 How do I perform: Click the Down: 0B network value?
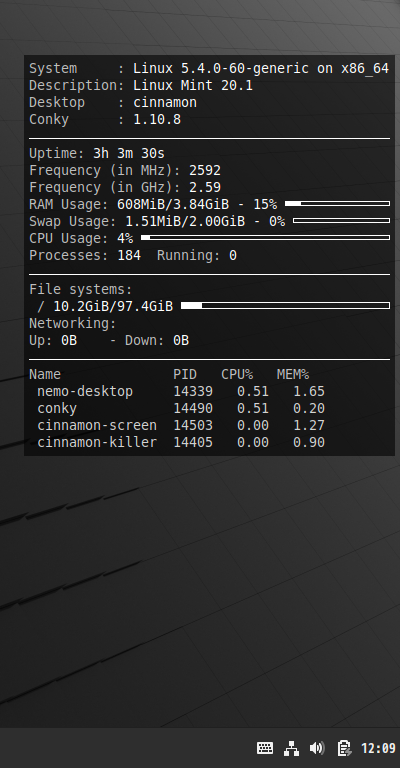[157, 340]
